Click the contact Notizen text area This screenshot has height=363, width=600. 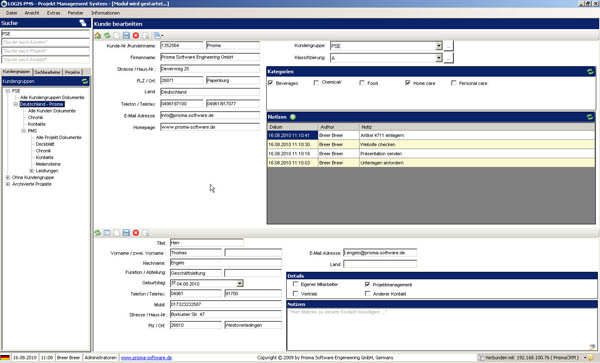(442, 329)
